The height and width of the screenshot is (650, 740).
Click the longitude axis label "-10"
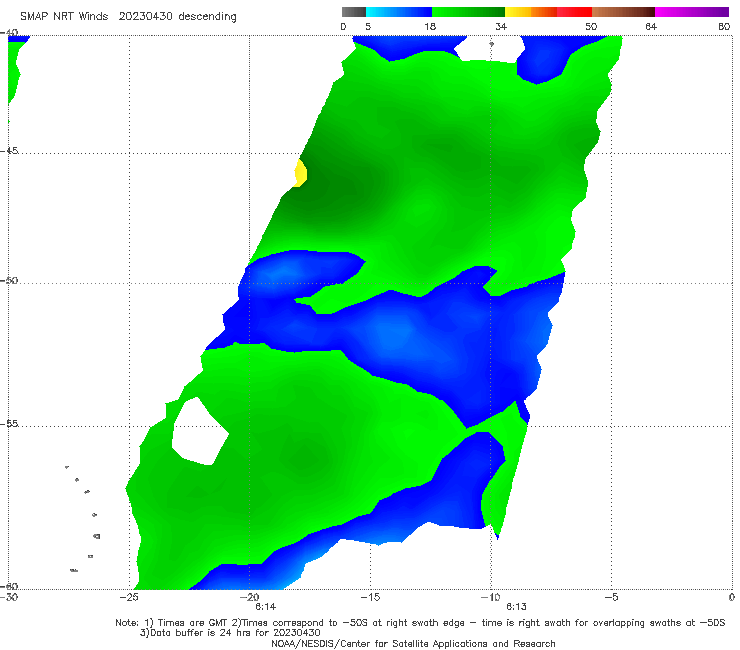pos(490,597)
